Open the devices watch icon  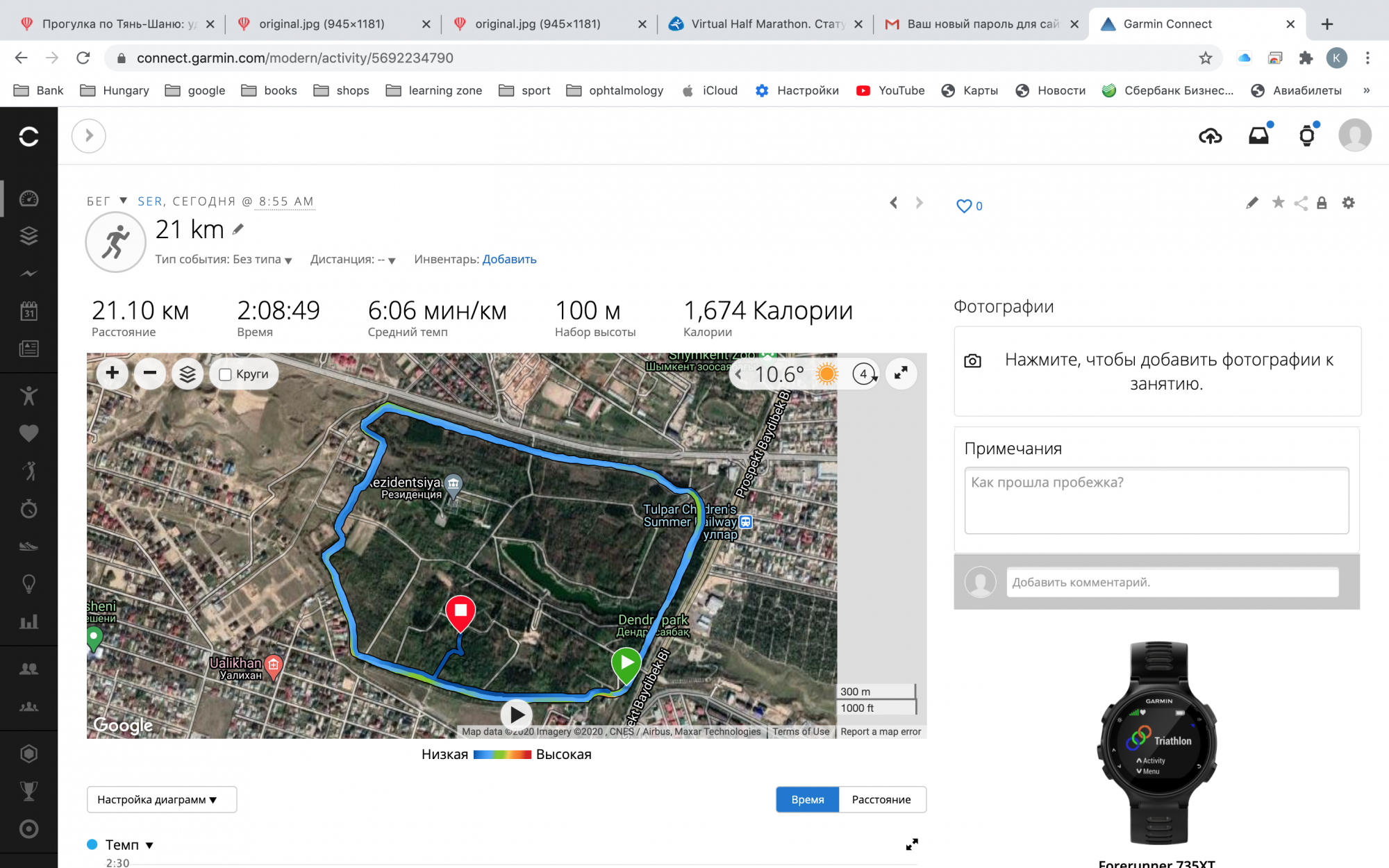[1307, 136]
